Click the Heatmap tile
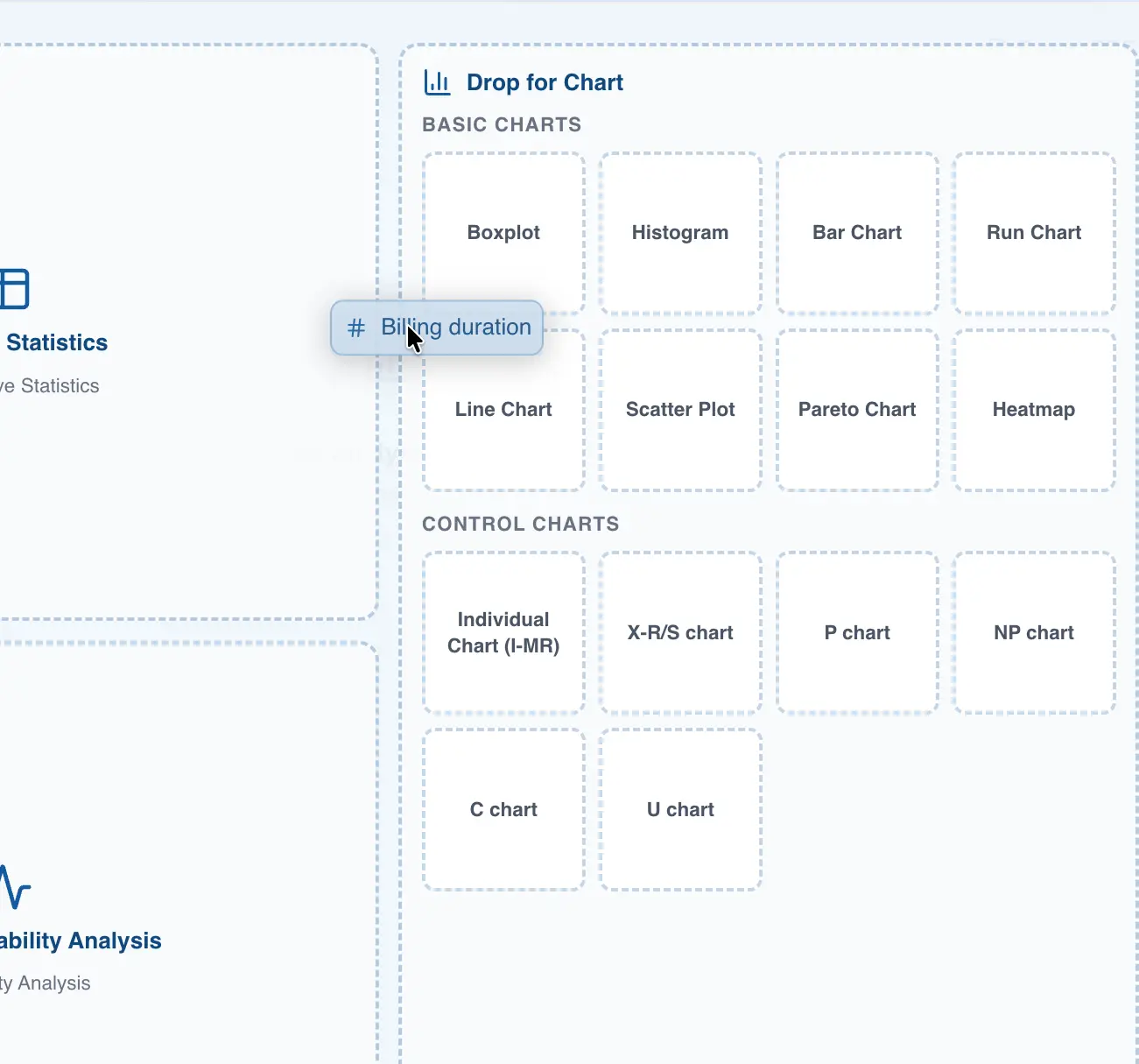 click(1034, 410)
